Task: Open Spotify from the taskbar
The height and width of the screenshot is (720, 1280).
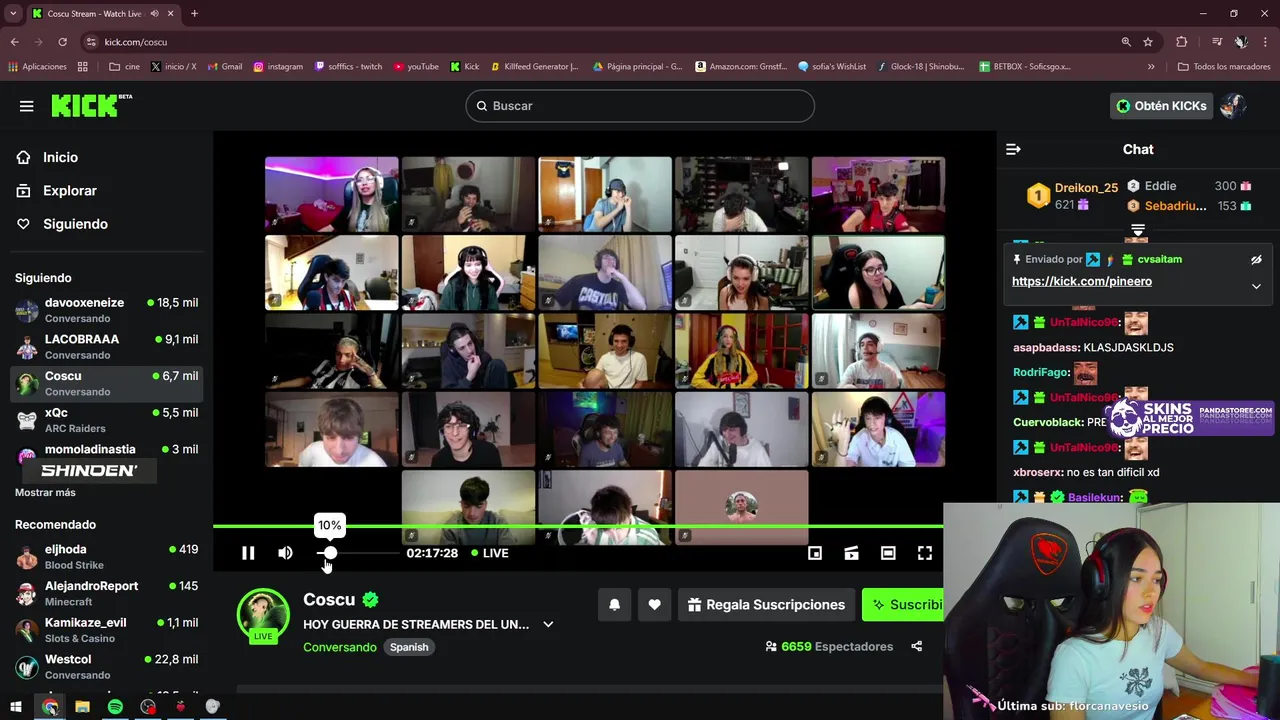Action: coord(115,707)
